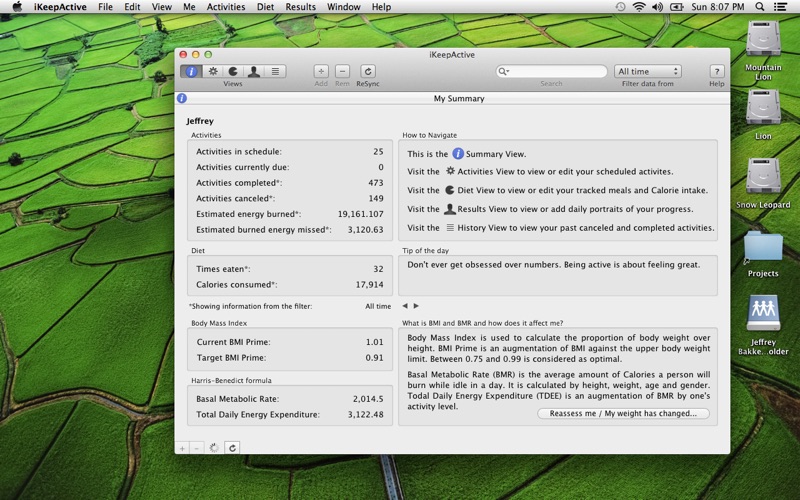Show the previous tip of the day
This screenshot has height=500, width=800.
click(x=405, y=306)
